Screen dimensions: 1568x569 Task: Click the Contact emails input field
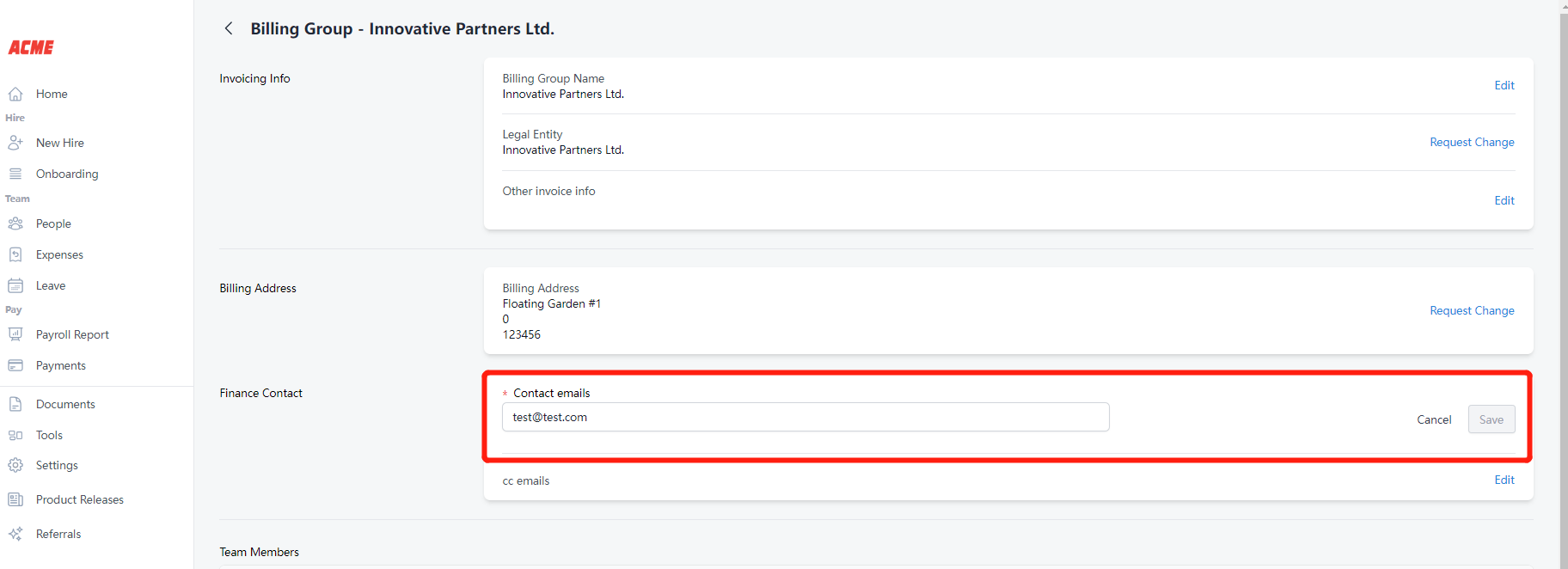point(805,417)
